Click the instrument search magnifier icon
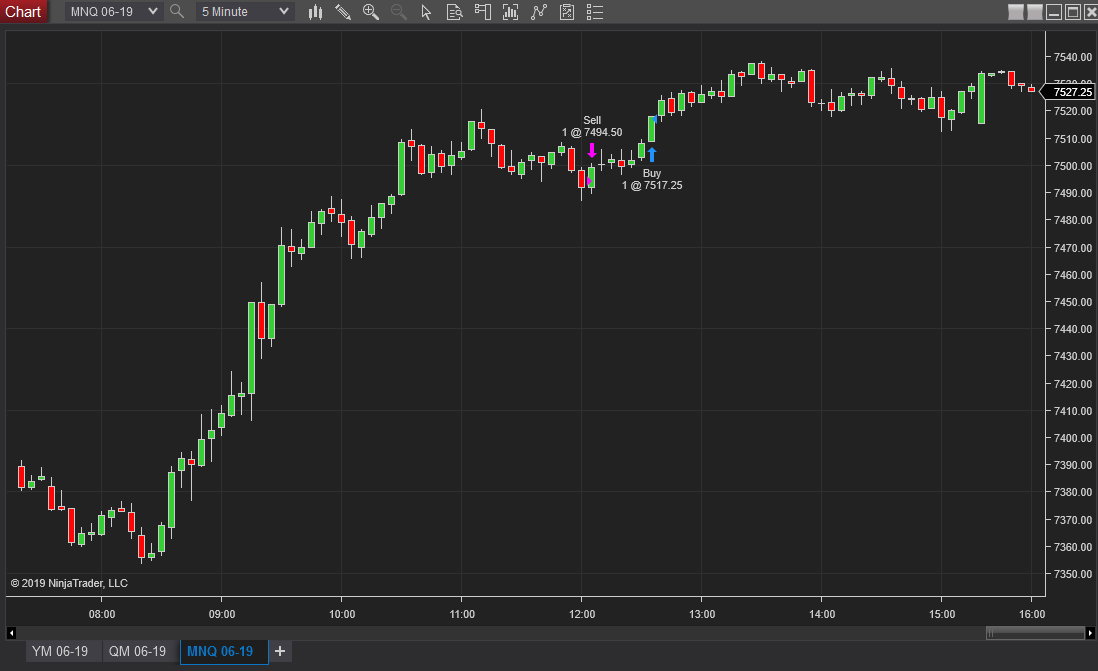The image size is (1098, 671). pyautogui.click(x=177, y=11)
